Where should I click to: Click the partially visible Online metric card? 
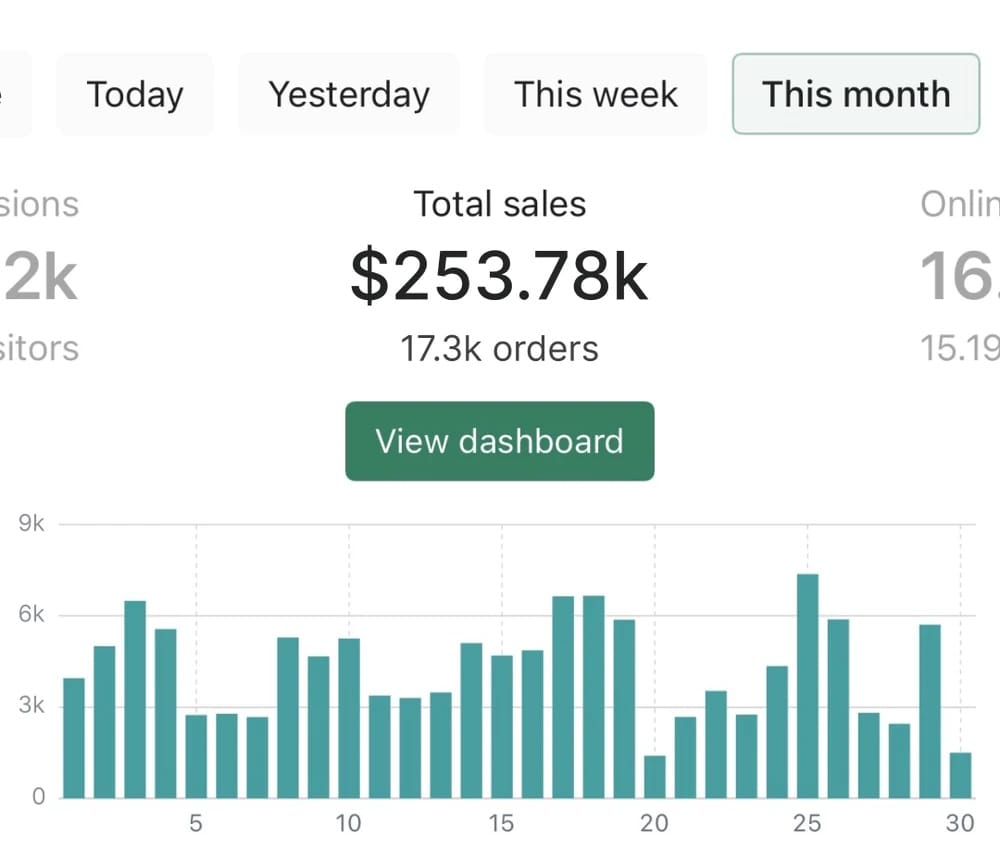(x=960, y=276)
